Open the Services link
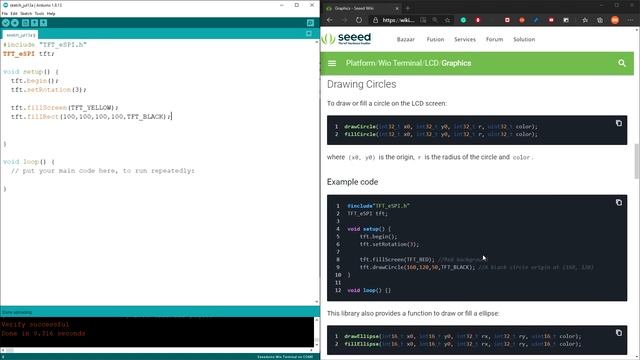Viewport: 640px width, 360px height. pos(465,40)
